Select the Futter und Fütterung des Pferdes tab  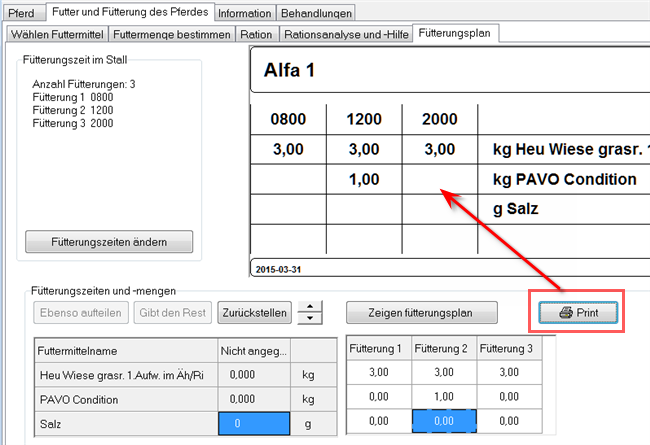coord(130,12)
